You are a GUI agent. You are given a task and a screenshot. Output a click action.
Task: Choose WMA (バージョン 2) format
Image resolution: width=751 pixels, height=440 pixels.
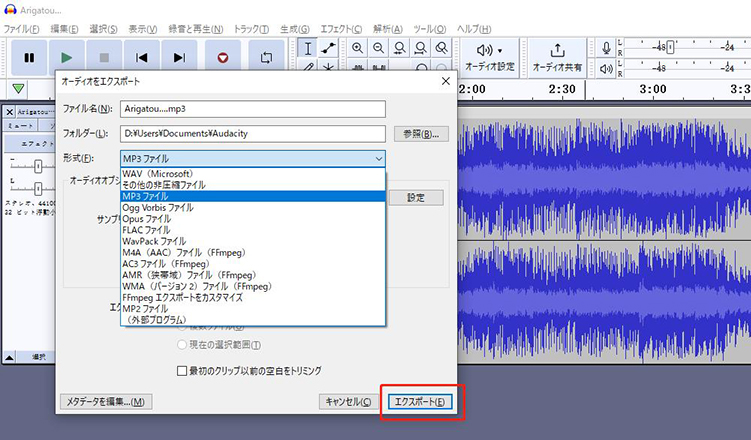253,286
